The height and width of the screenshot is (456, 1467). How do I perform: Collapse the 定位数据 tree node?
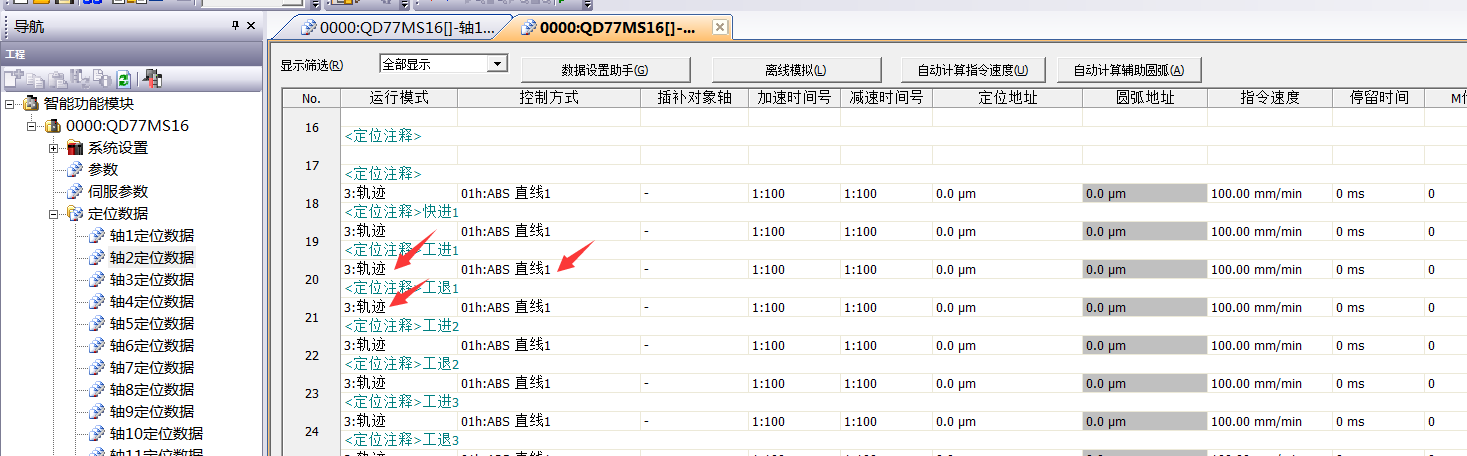(x=54, y=214)
